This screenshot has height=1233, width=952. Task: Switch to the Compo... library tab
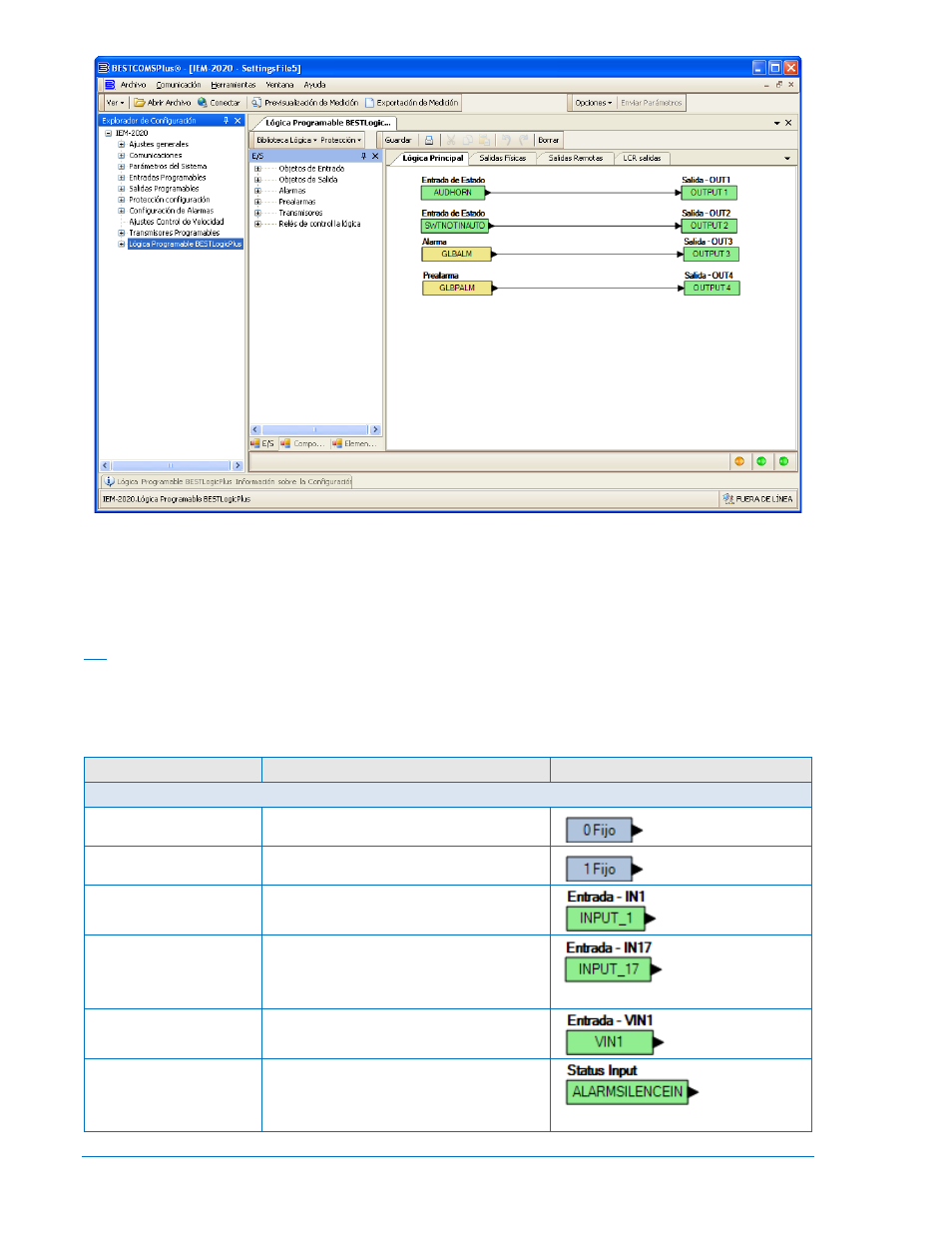tap(302, 443)
